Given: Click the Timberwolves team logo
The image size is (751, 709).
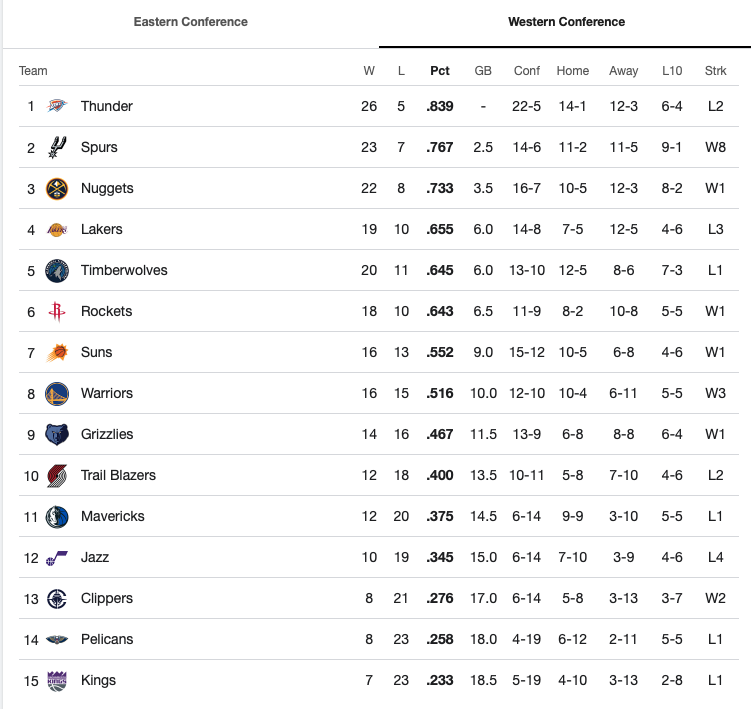Looking at the screenshot, I should [x=57, y=270].
